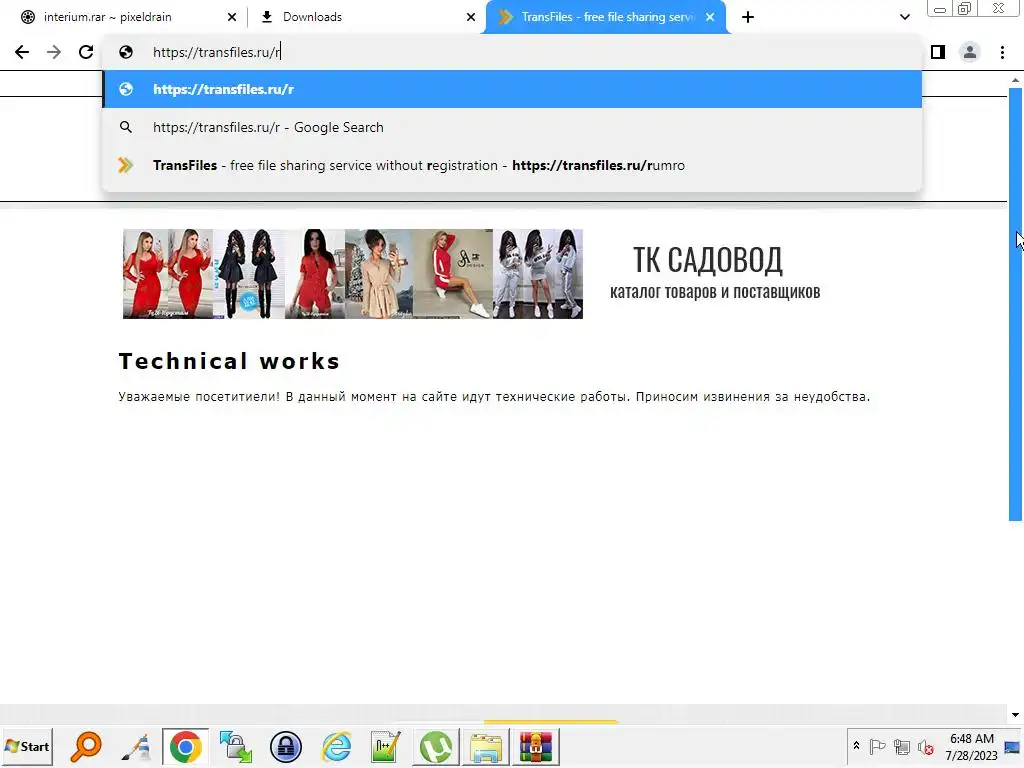
Task: Click the muted volume tray icon
Action: (x=925, y=746)
